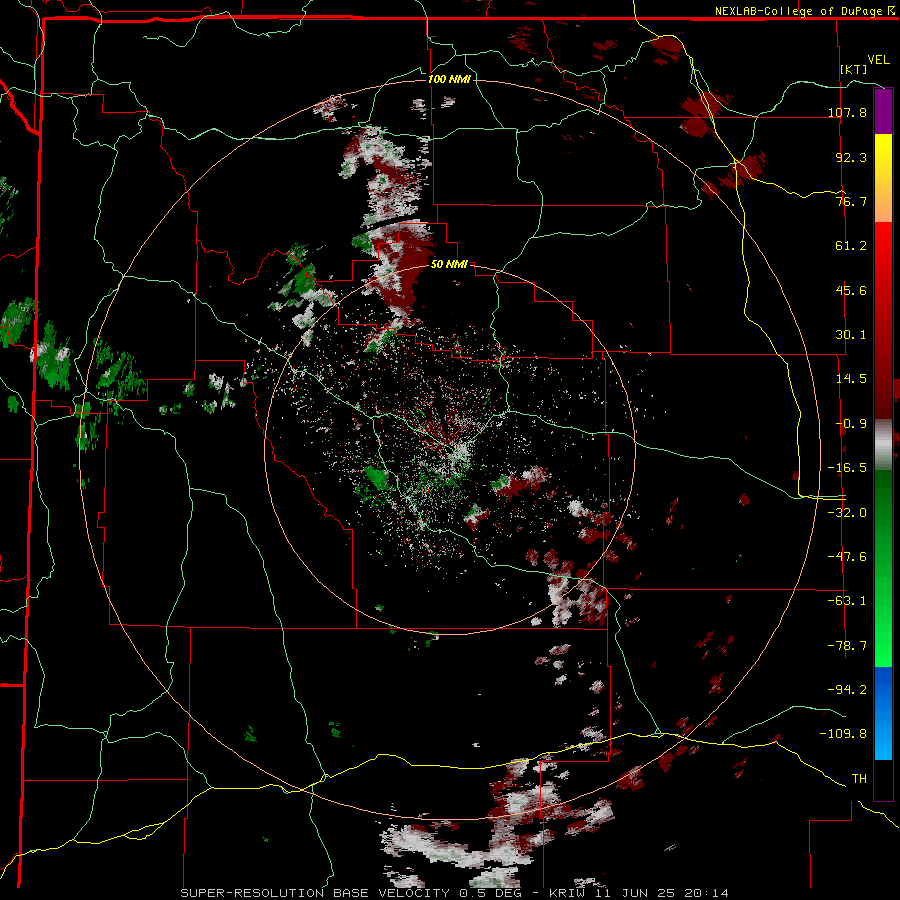Click the [KT] units label
This screenshot has width=900, height=900.
coord(854,69)
